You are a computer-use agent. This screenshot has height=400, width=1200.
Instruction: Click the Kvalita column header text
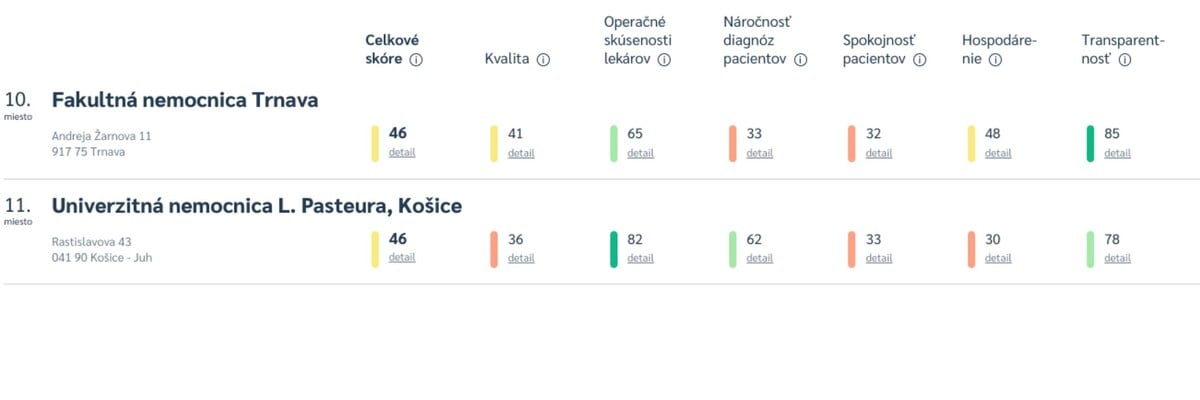pos(506,60)
